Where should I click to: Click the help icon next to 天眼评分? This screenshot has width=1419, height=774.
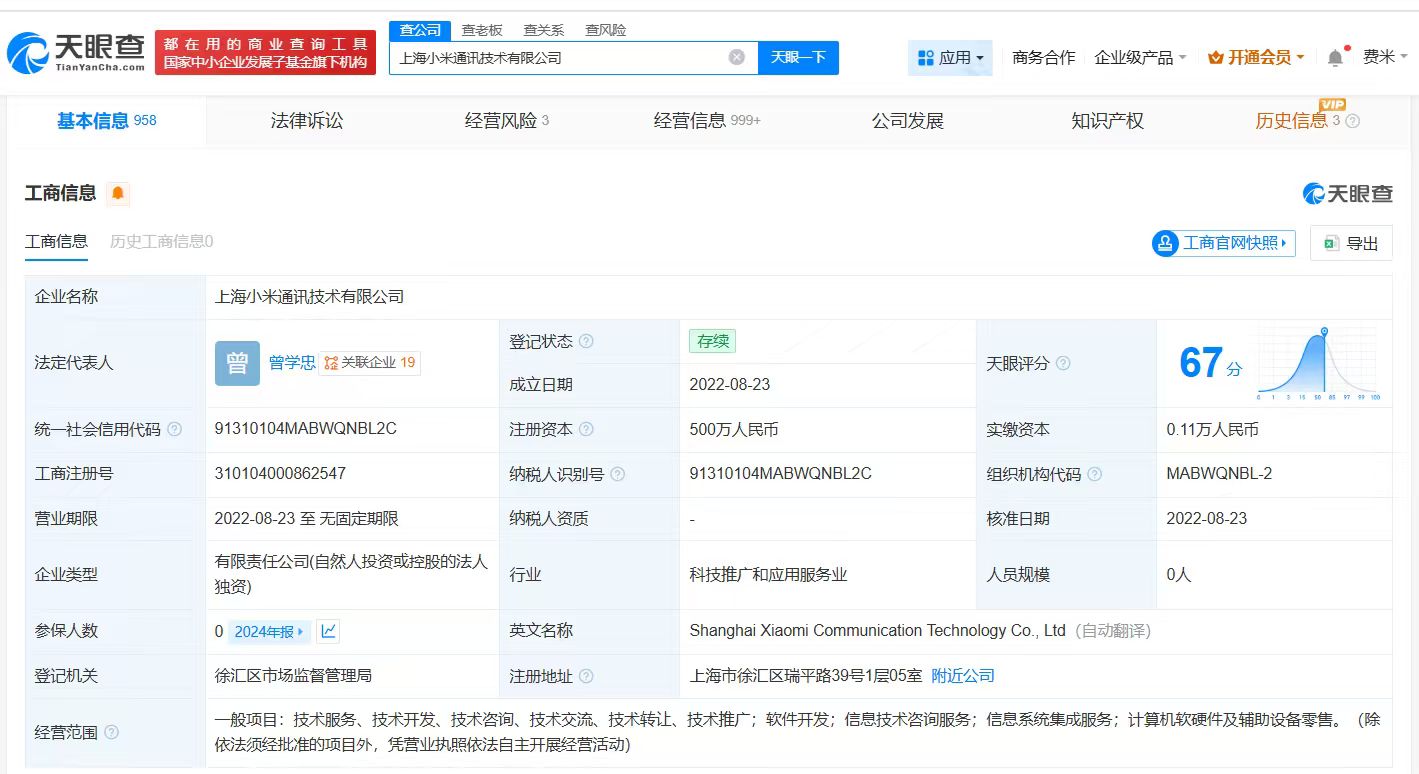1063,363
